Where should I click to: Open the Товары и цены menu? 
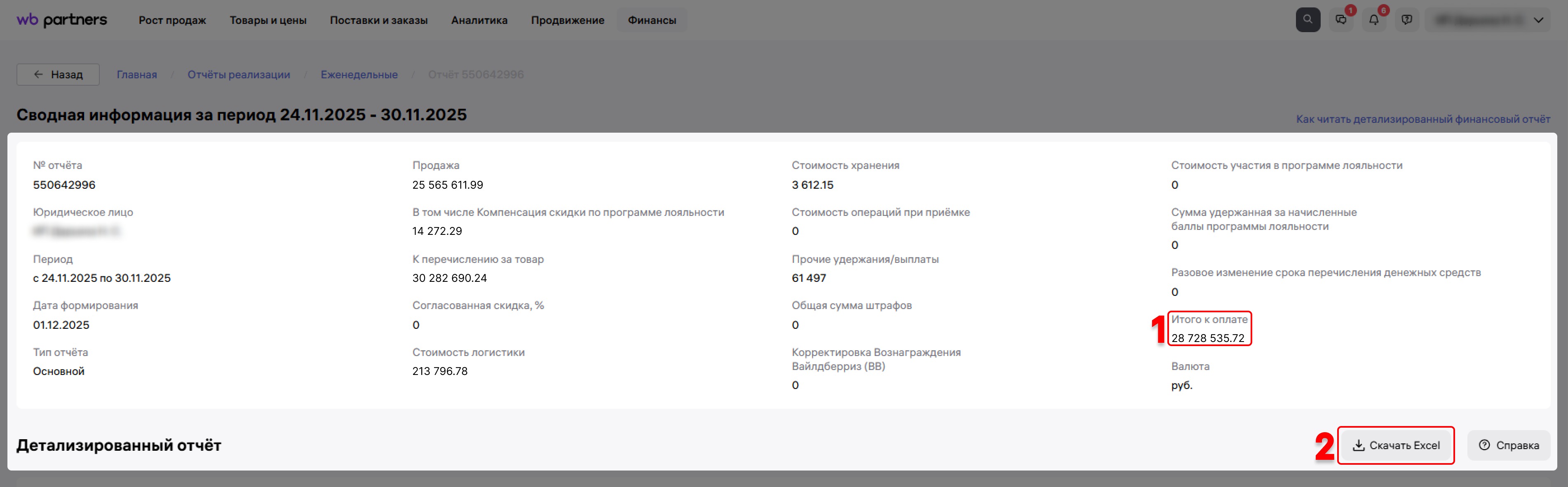[x=268, y=20]
